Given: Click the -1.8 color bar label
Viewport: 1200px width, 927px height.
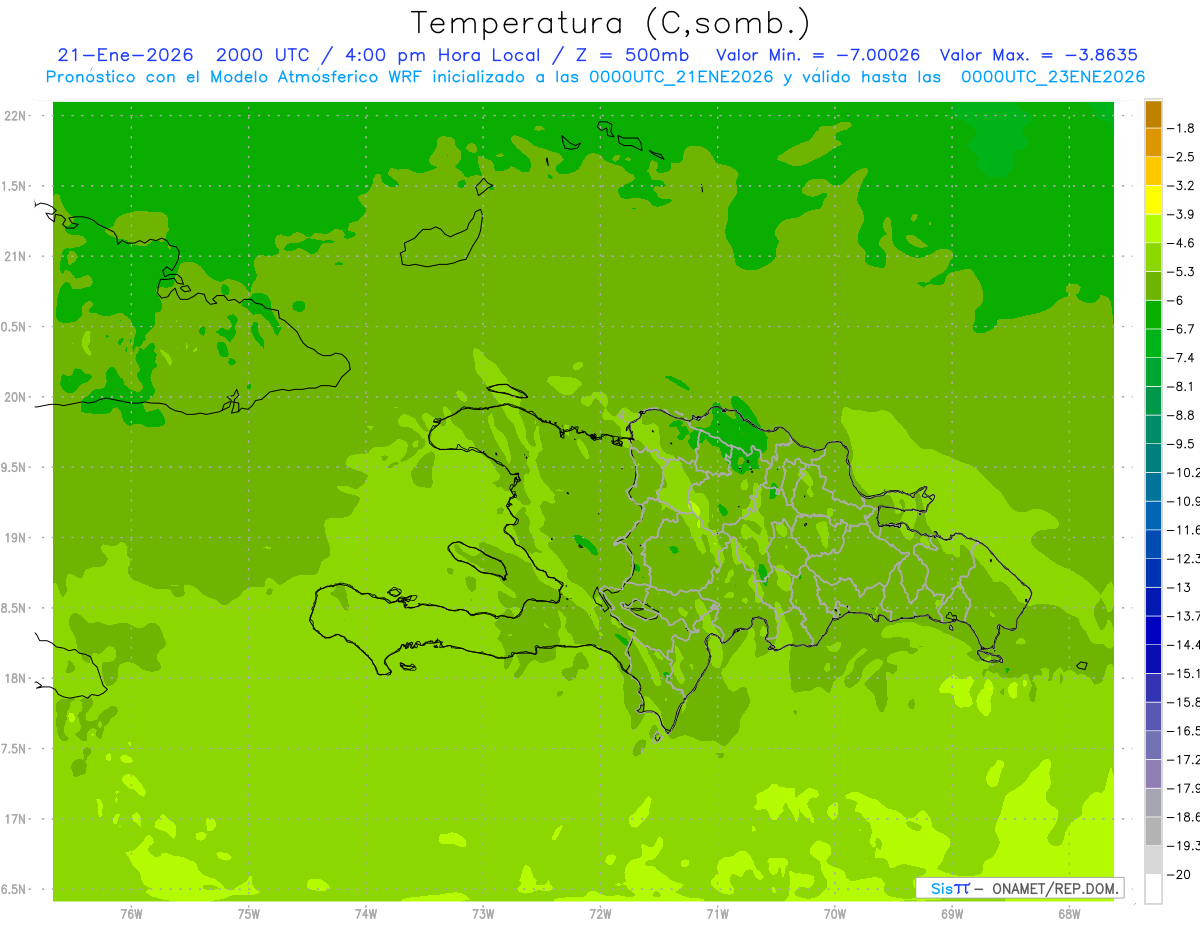Looking at the screenshot, I should point(1181,128).
